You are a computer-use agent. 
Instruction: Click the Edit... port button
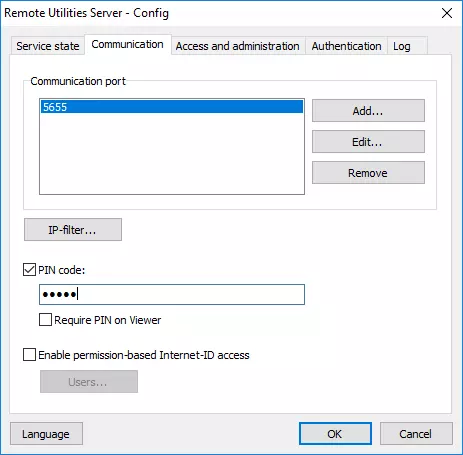coord(368,142)
